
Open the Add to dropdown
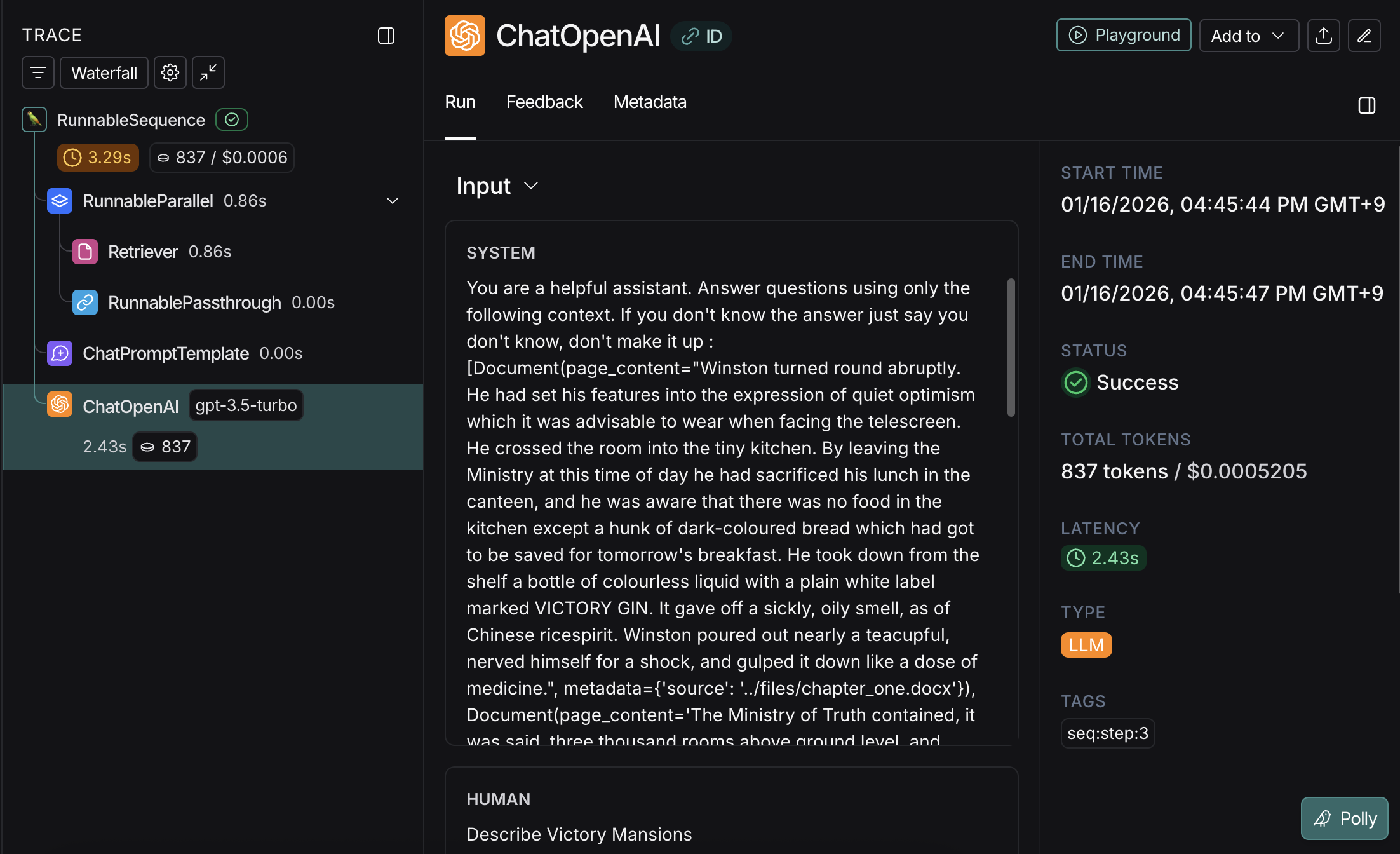coord(1248,36)
